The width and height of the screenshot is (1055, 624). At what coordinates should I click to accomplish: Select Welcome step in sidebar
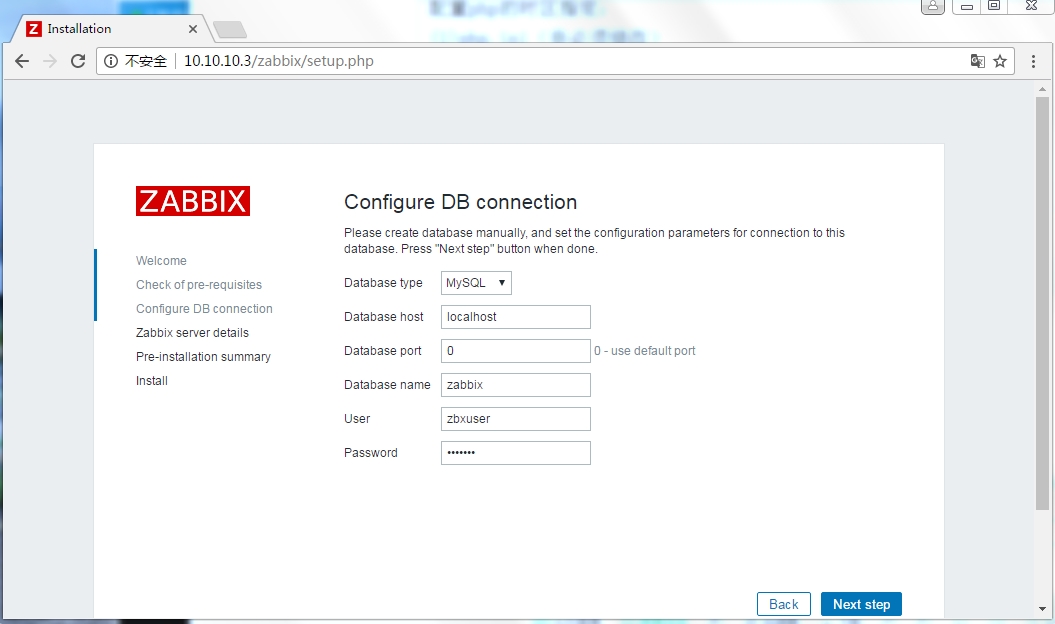[x=161, y=261]
